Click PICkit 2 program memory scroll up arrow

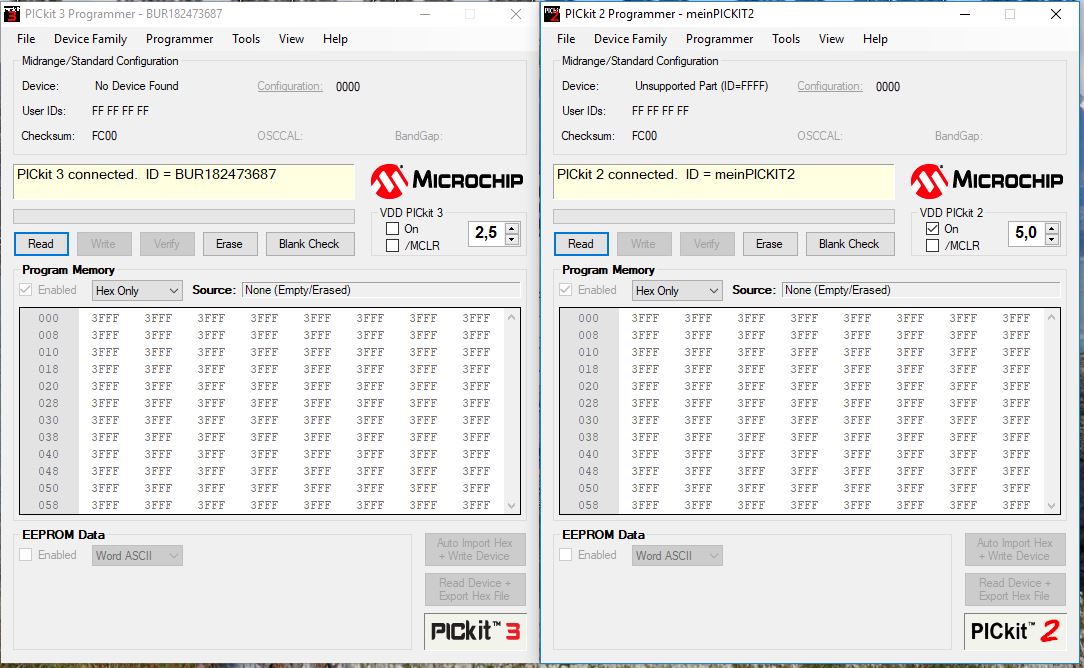pyautogui.click(x=1052, y=317)
